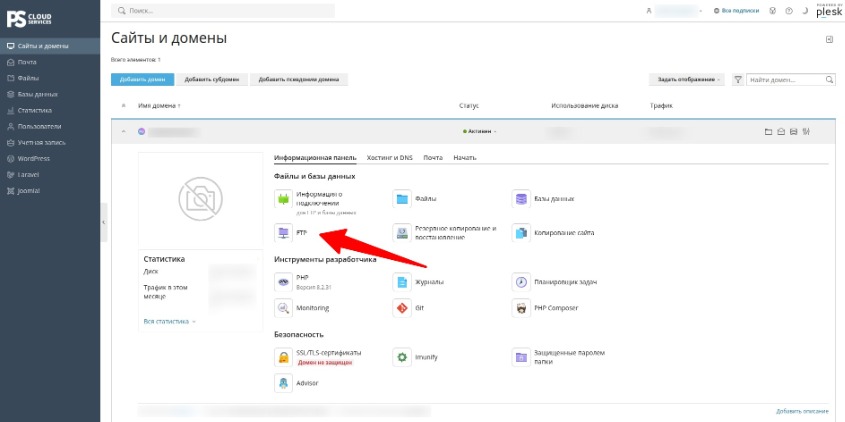Switch to Хостинг и DNS tab
This screenshot has width=845, height=422.
(x=389, y=158)
